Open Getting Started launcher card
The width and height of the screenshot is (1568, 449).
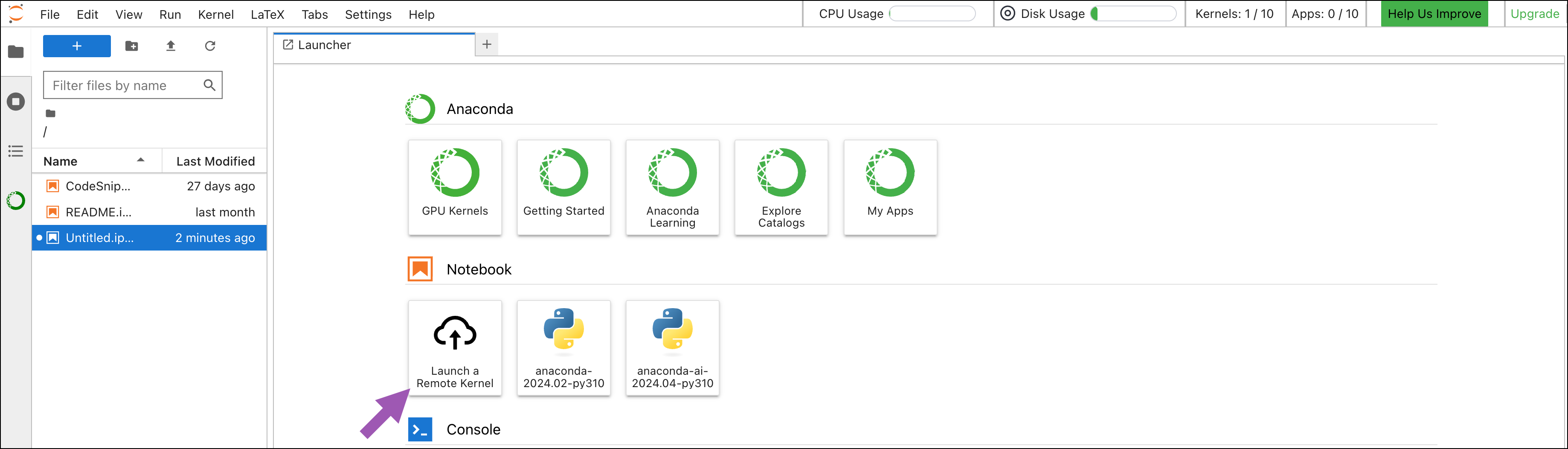coord(563,187)
